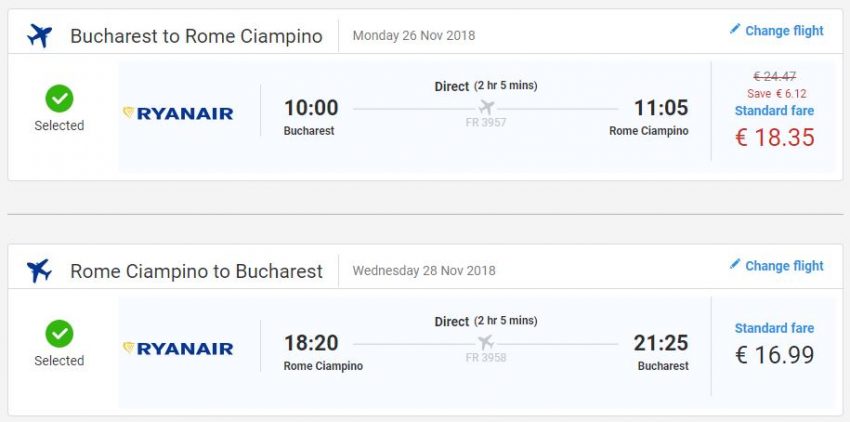Viewport: 850px width, 422px height.
Task: Click the airplane icon beside Bucharest to Rome Ciampino
Action: pos(40,36)
